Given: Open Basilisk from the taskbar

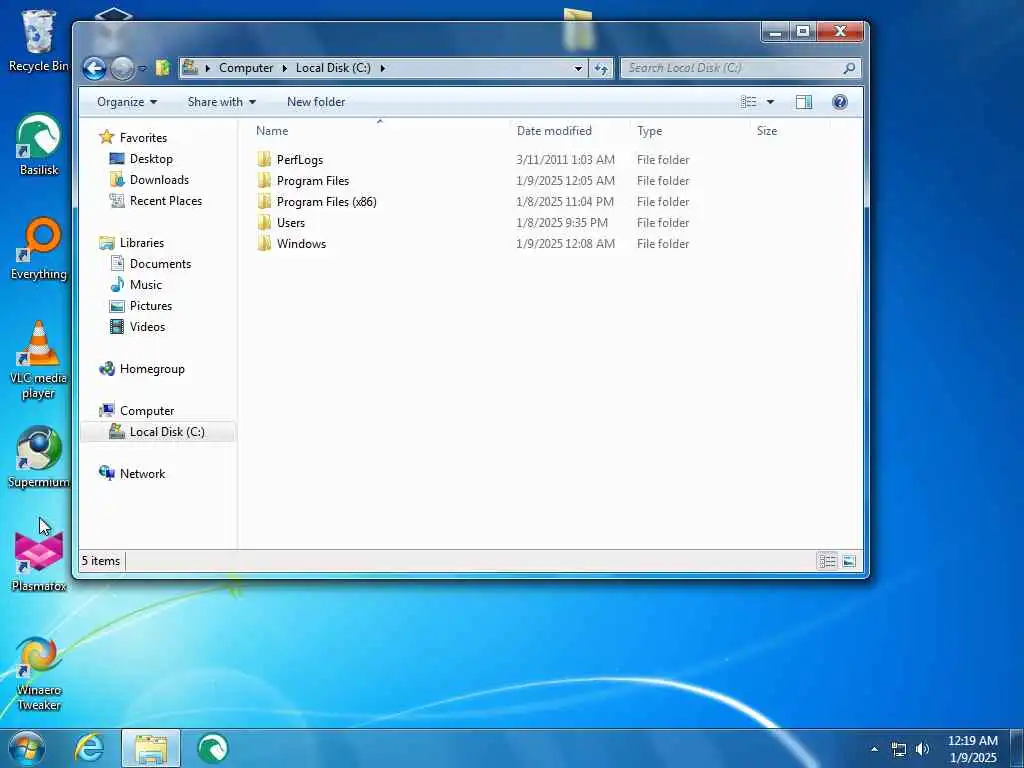Looking at the screenshot, I should 213,748.
